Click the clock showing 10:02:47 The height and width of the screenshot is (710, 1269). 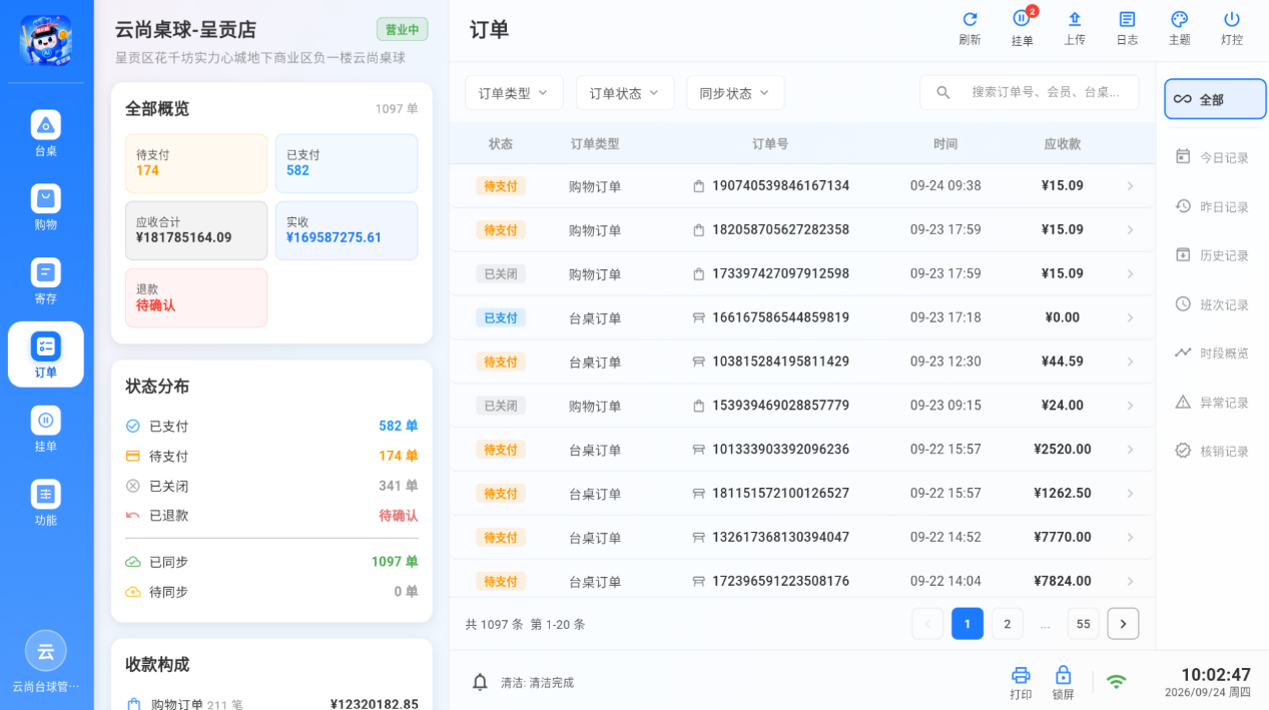point(1215,675)
